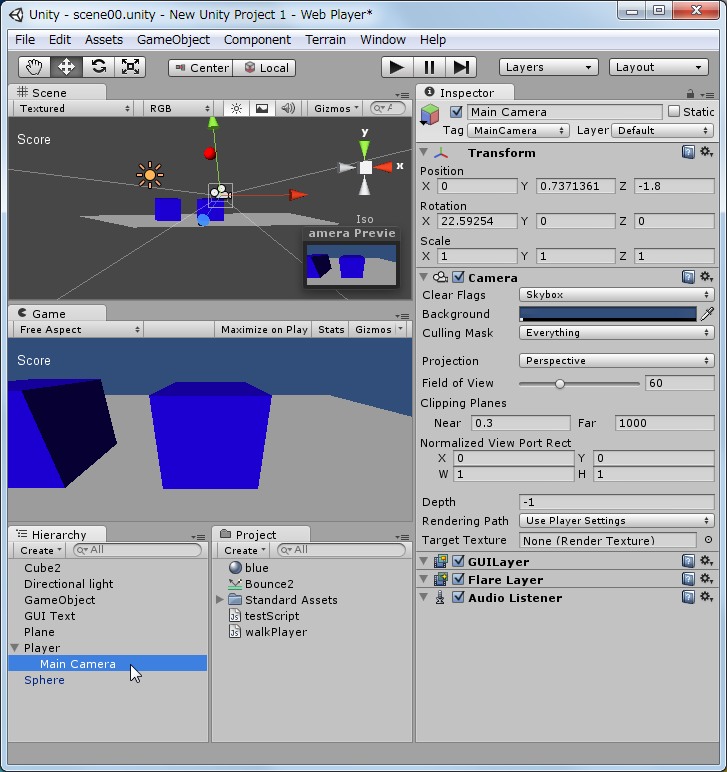
Task: Toggle Maximize on Play button
Action: click(264, 329)
